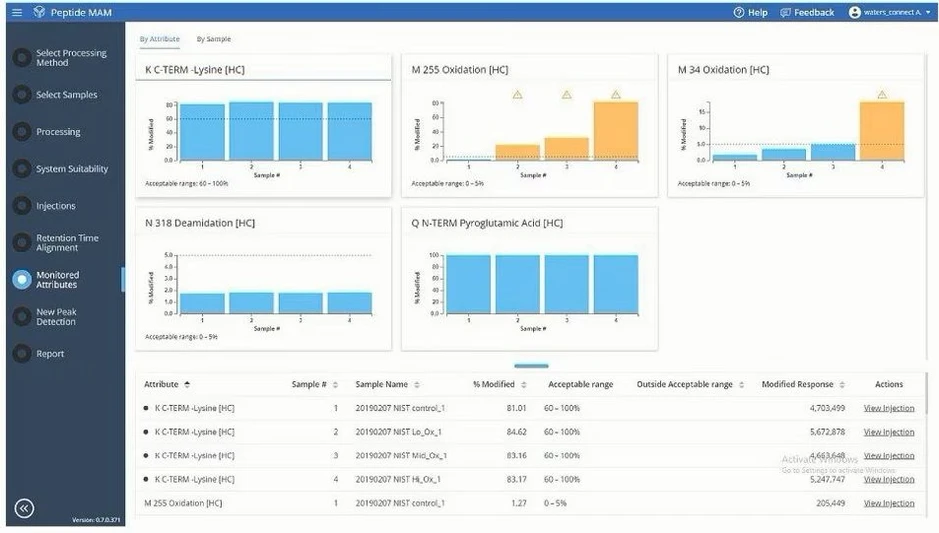
Task: Click the 205,449 Modified Response value
Action: [831, 503]
